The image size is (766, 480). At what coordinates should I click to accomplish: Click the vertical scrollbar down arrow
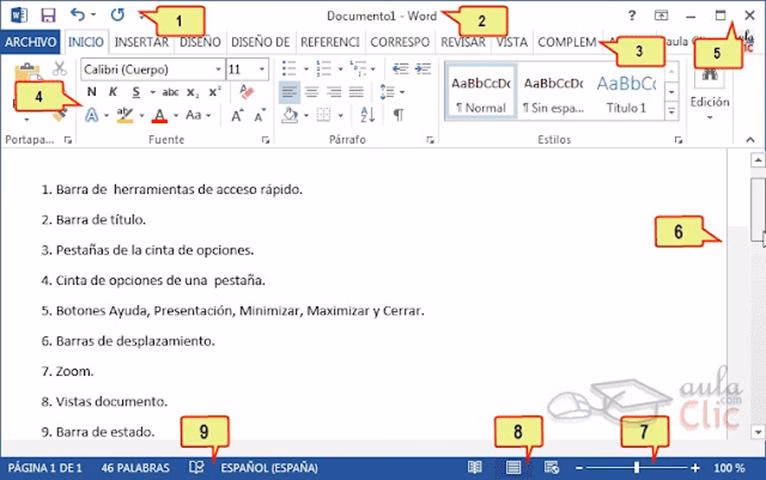pos(758,431)
